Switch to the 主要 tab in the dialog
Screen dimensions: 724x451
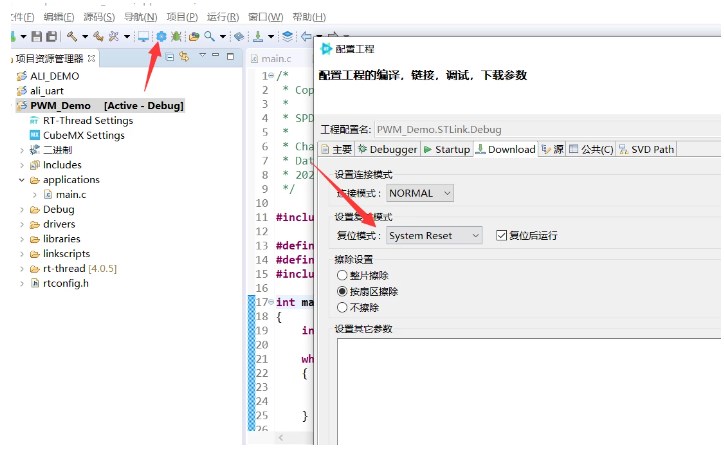[337, 149]
